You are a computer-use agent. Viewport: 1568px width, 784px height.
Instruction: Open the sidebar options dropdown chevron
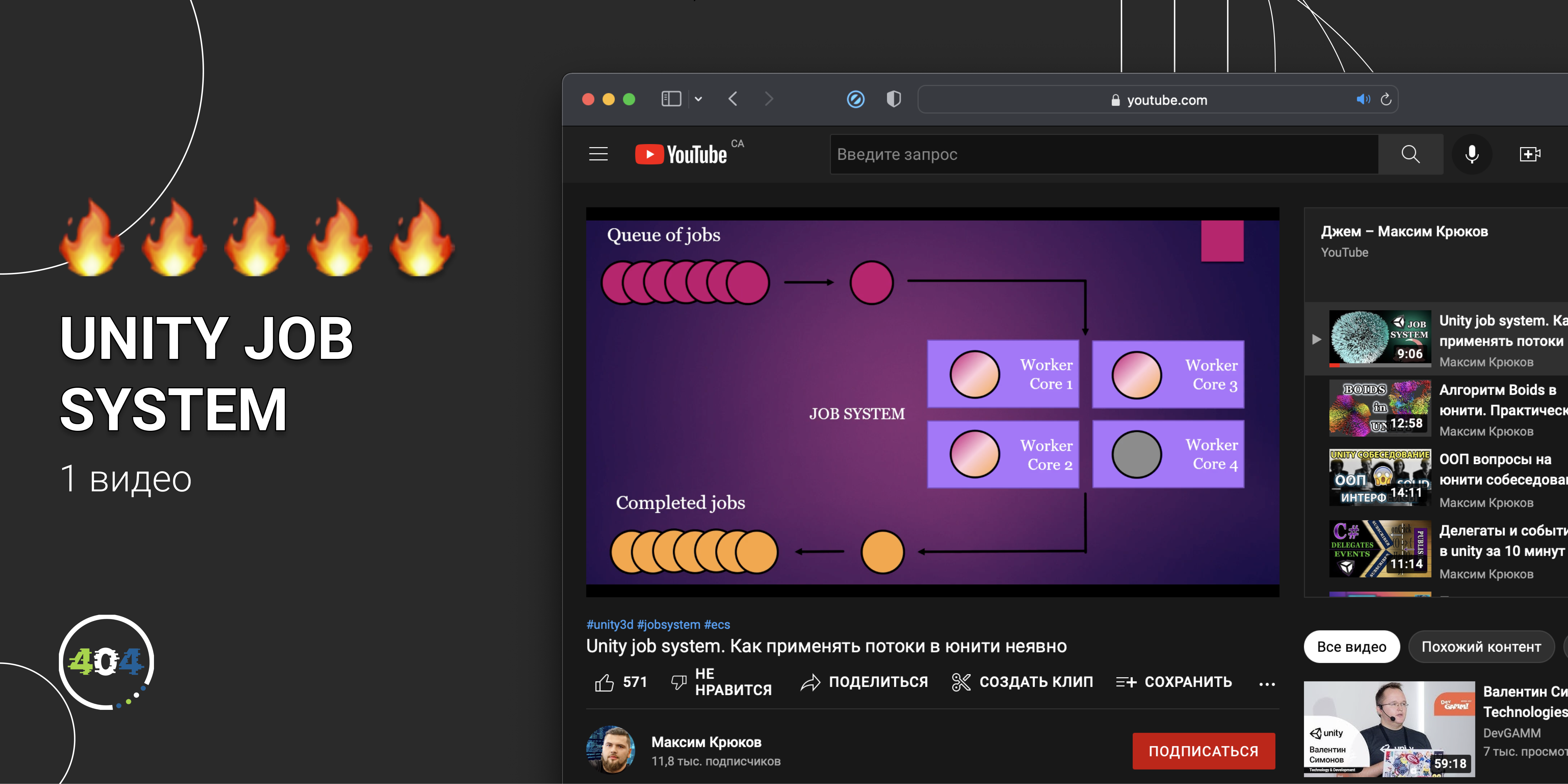[699, 99]
